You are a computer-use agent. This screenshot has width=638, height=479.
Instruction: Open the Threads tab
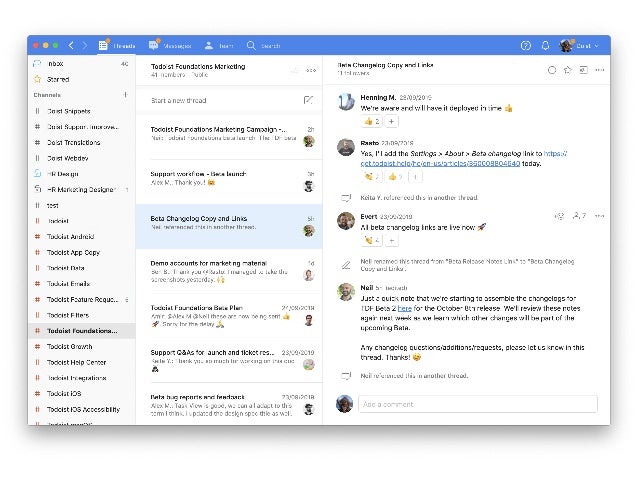(117, 46)
